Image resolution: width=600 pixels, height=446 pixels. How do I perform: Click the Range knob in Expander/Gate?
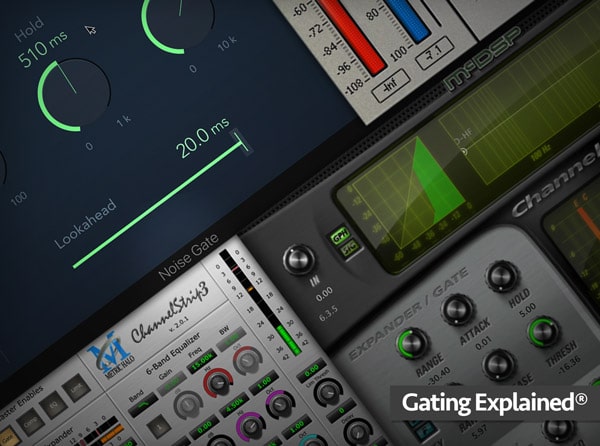click(x=410, y=344)
